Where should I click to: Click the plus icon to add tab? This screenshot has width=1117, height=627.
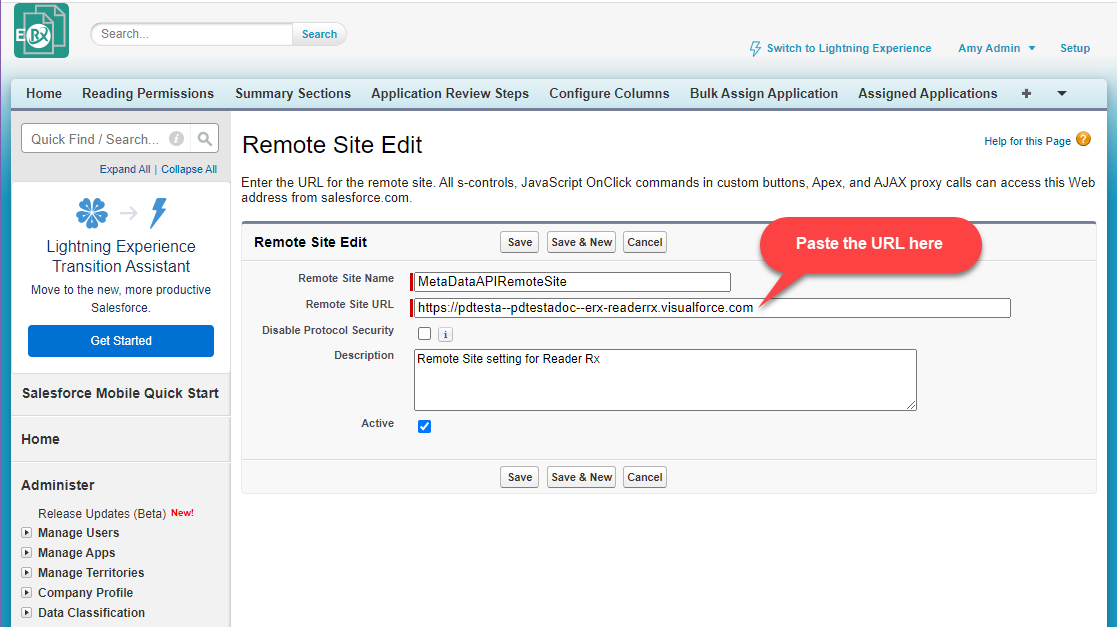tap(1026, 93)
